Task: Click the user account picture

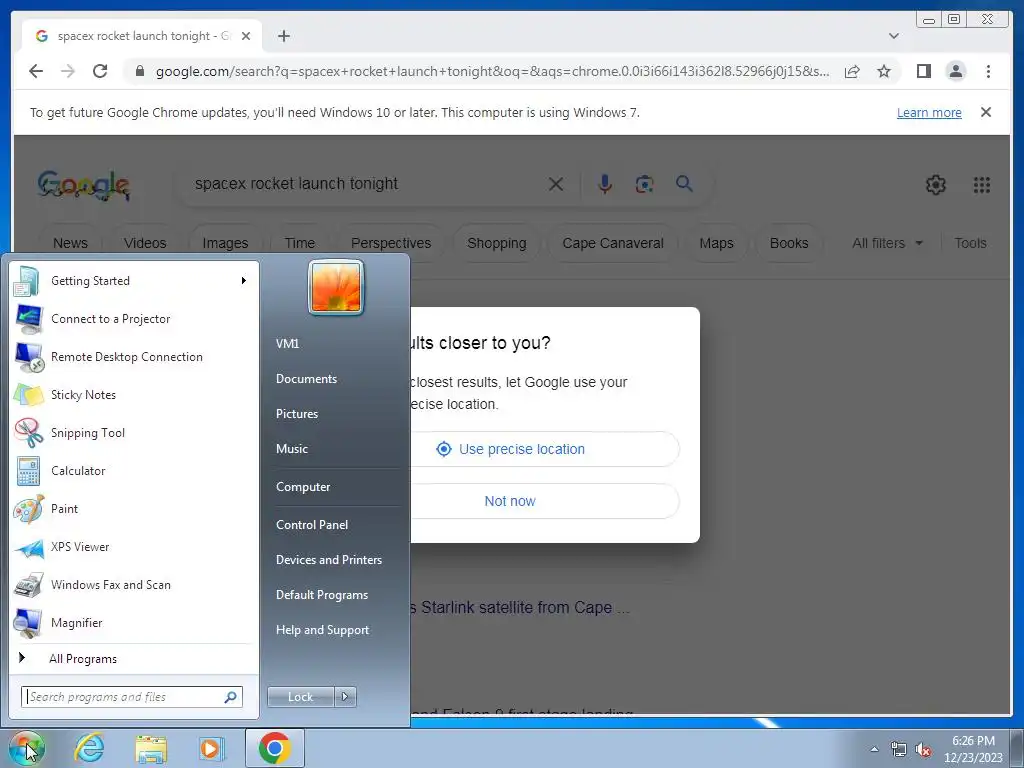Action: pos(336,287)
